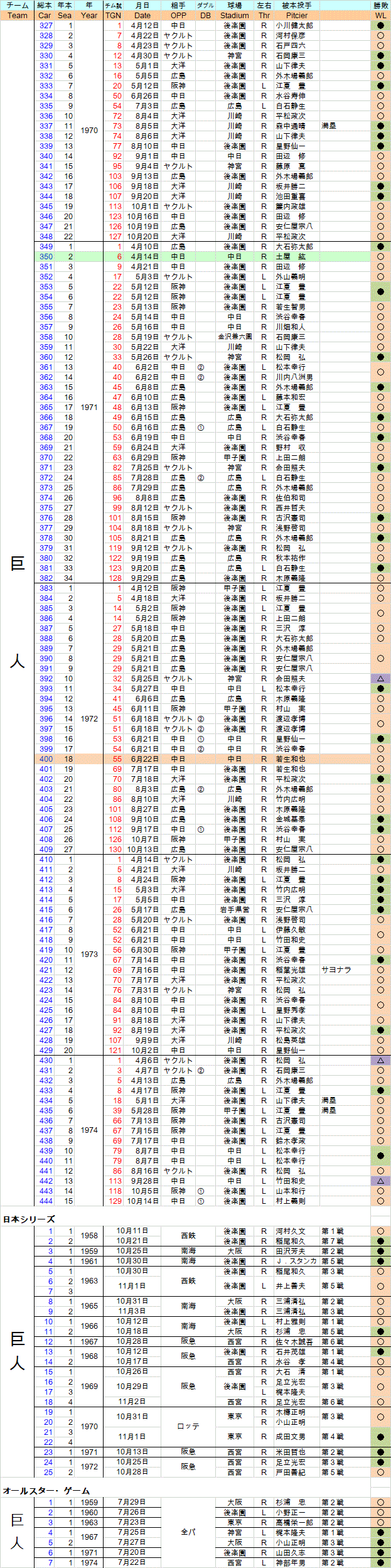Click triangle WL mark in row 392

(380, 678)
